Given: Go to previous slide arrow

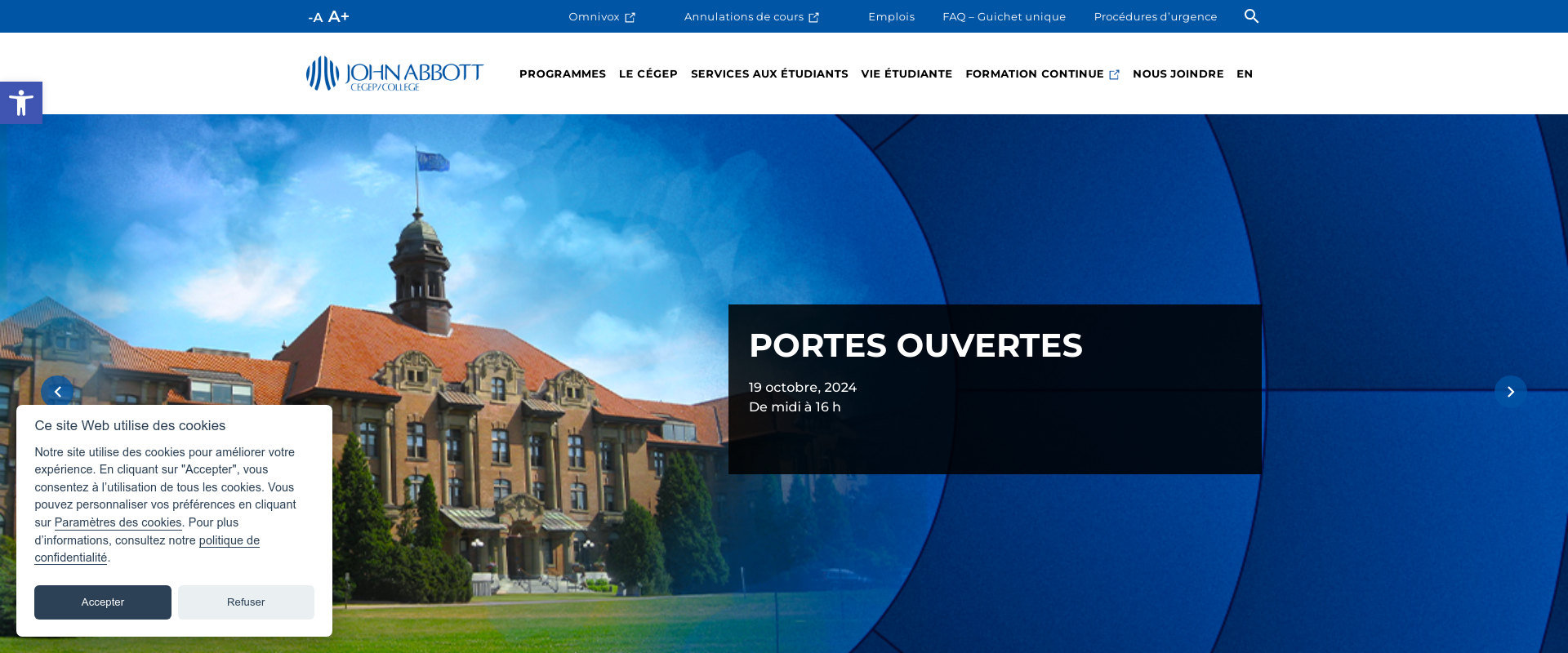Looking at the screenshot, I should click(57, 392).
